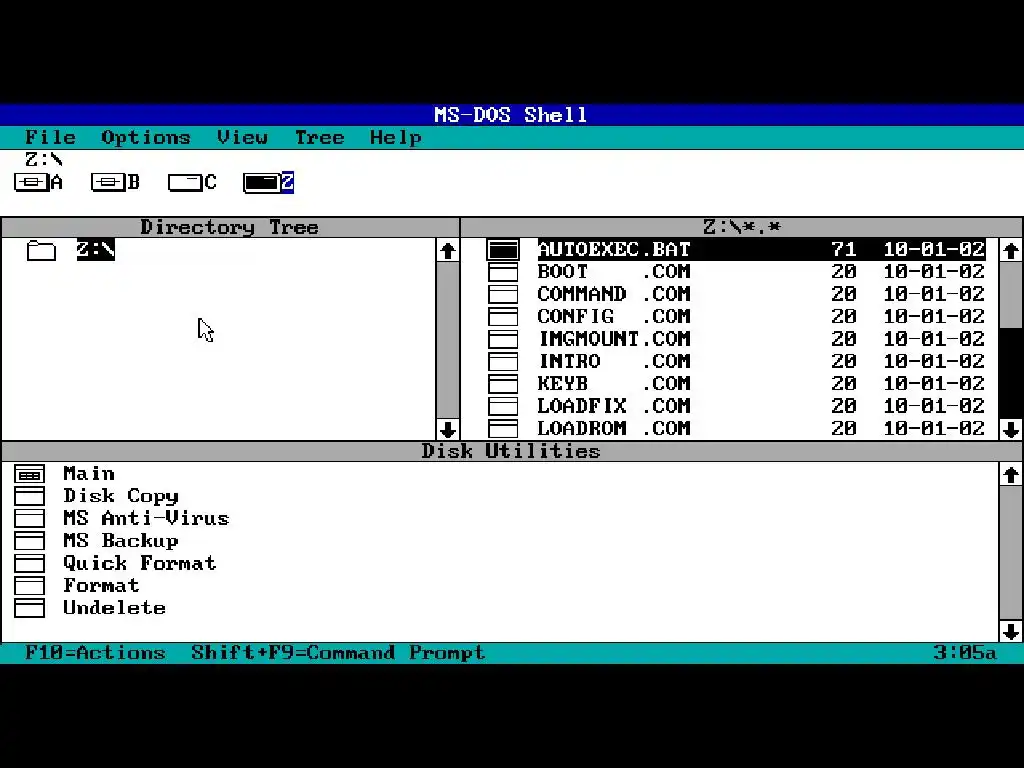The height and width of the screenshot is (768, 1024).
Task: Click the BOOT.COM file icon
Action: 503,272
